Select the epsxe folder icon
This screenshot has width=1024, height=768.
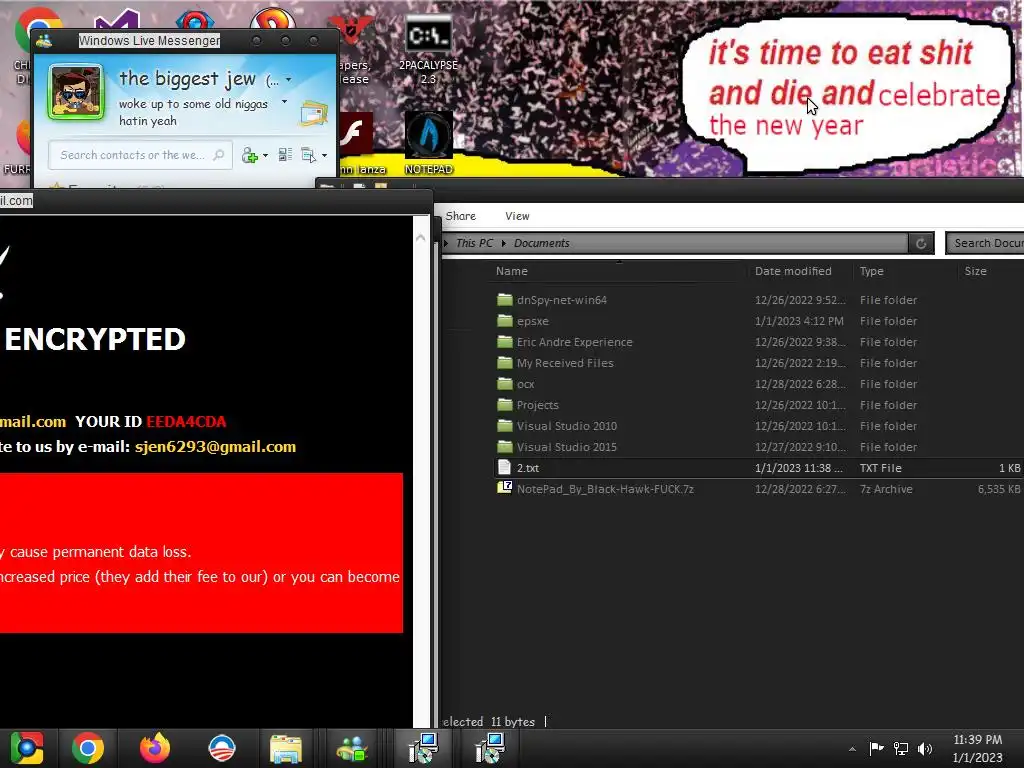(x=505, y=321)
